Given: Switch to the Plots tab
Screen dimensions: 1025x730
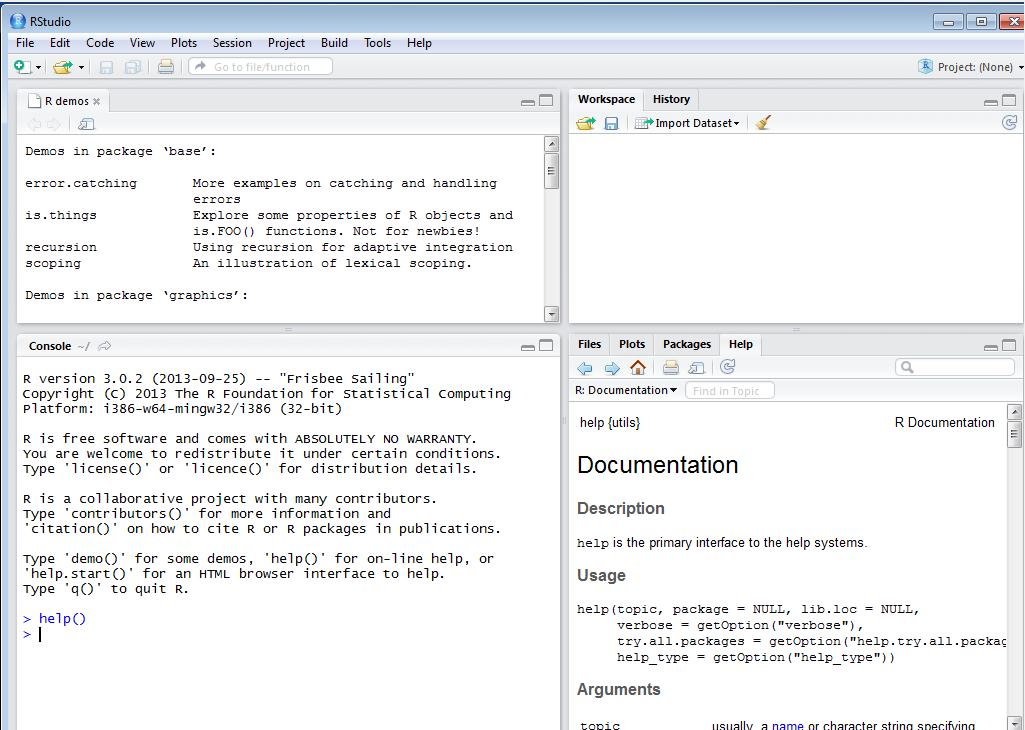Looking at the screenshot, I should pos(631,344).
